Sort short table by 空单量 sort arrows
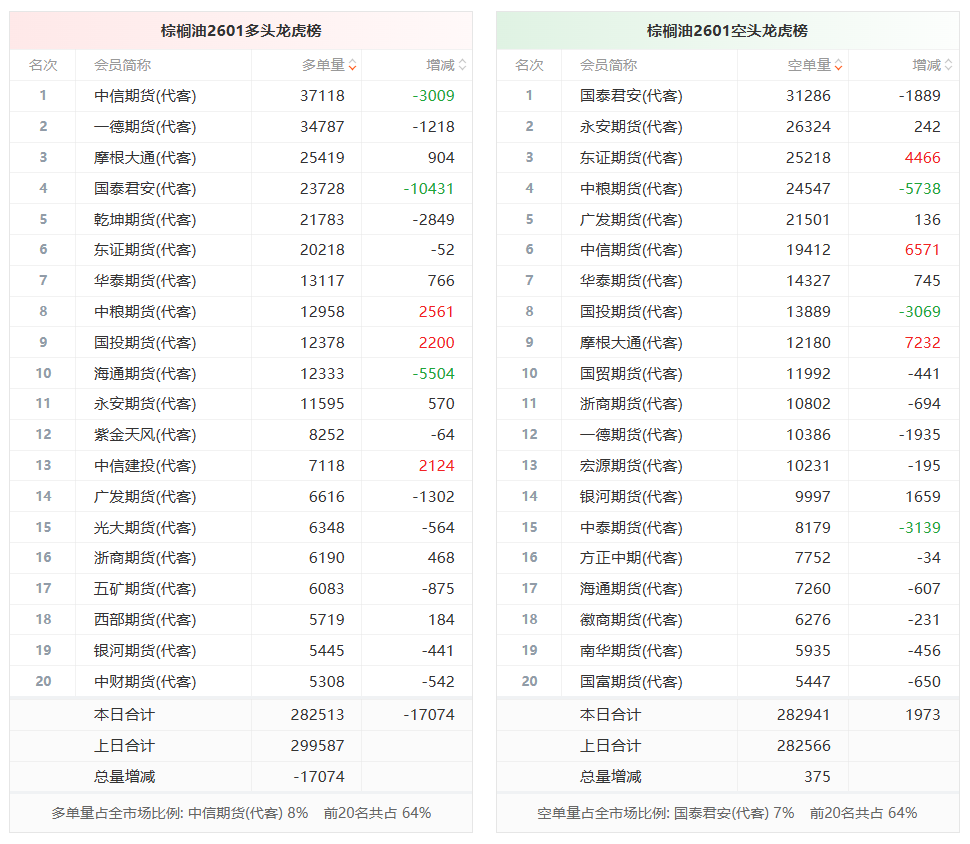Screen dimensions: 970x844 pos(839,65)
